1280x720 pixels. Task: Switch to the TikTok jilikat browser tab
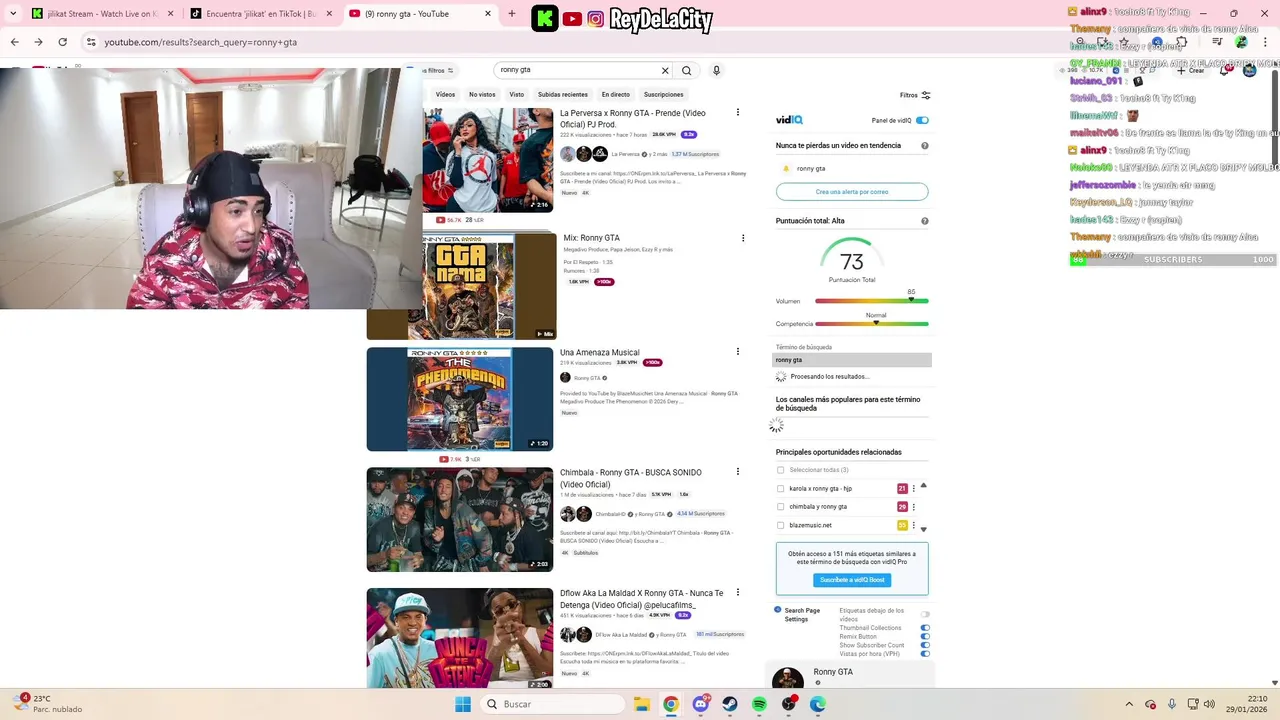[x=260, y=14]
